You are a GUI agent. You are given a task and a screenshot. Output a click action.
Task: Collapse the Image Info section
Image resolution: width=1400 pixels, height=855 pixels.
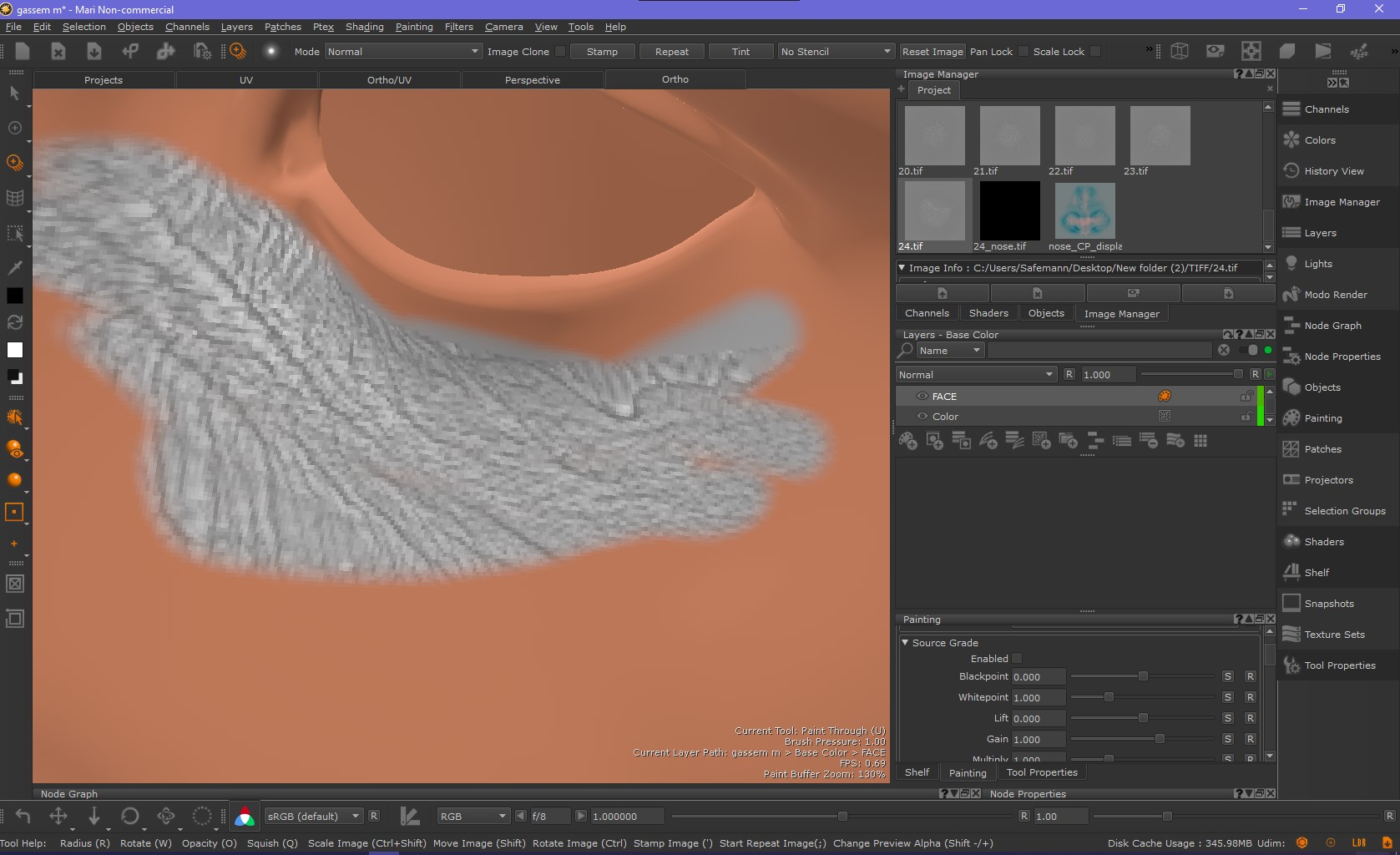[902, 268]
